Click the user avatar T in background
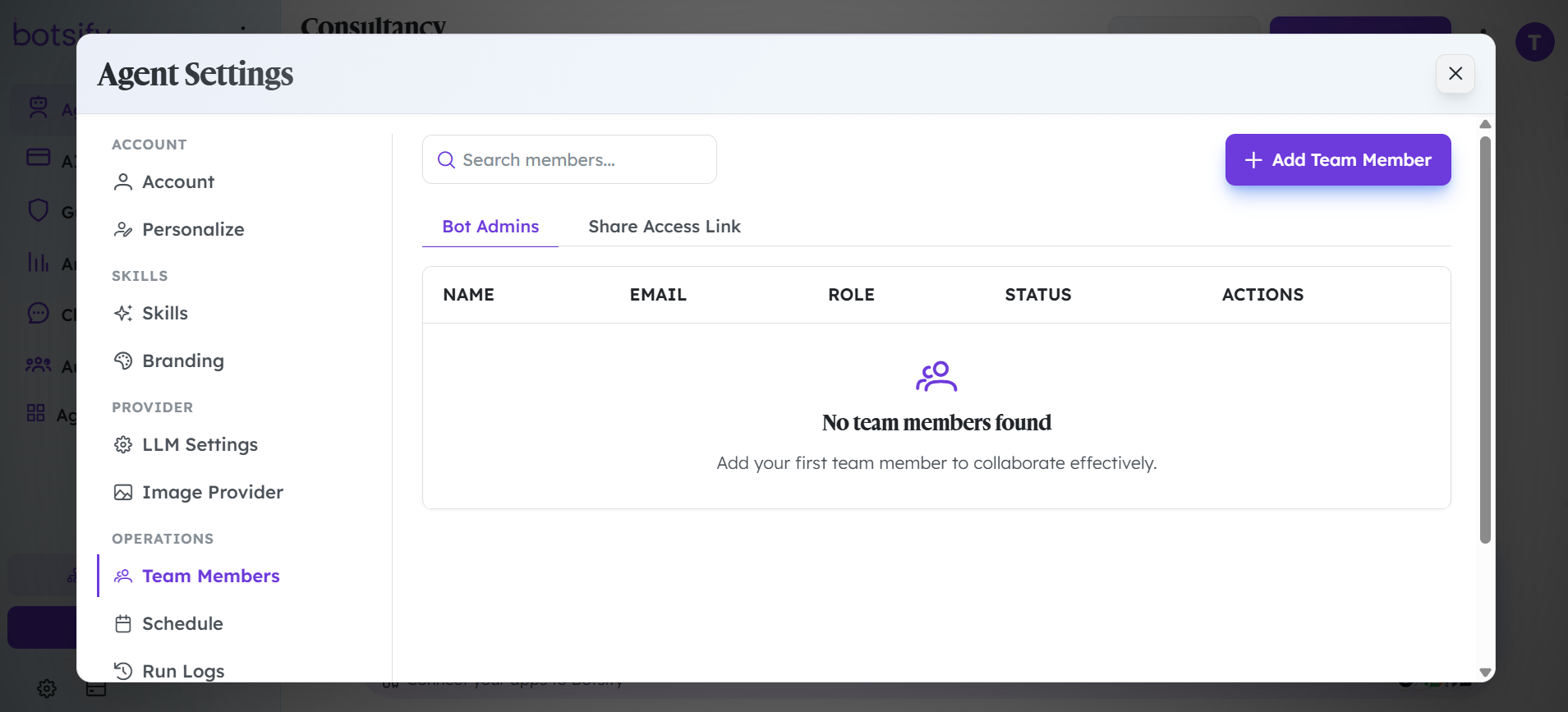This screenshot has height=712, width=1568. [1534, 42]
